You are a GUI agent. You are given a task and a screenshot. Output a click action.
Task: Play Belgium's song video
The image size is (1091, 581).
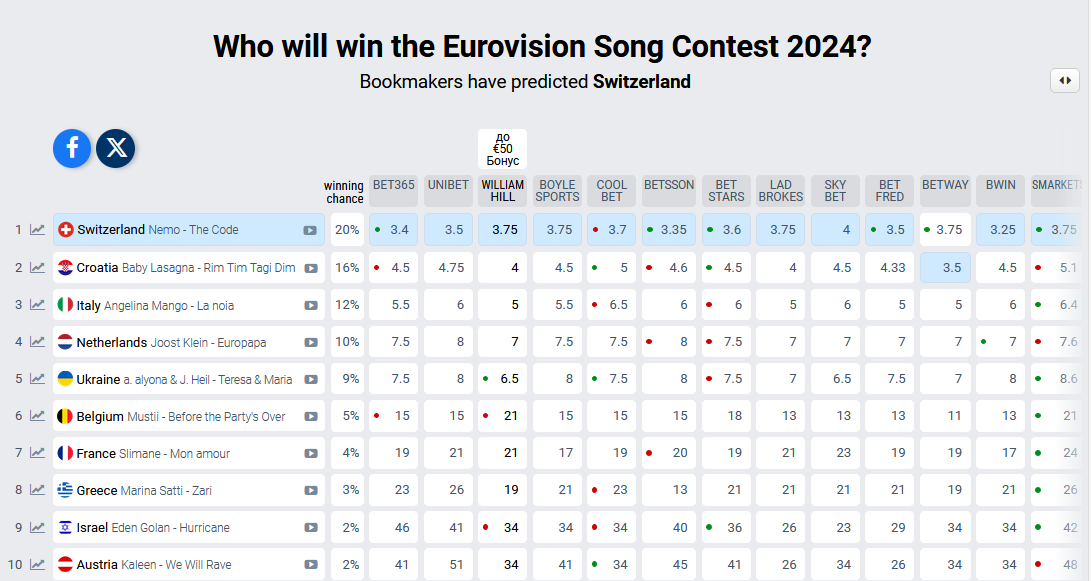(311, 416)
